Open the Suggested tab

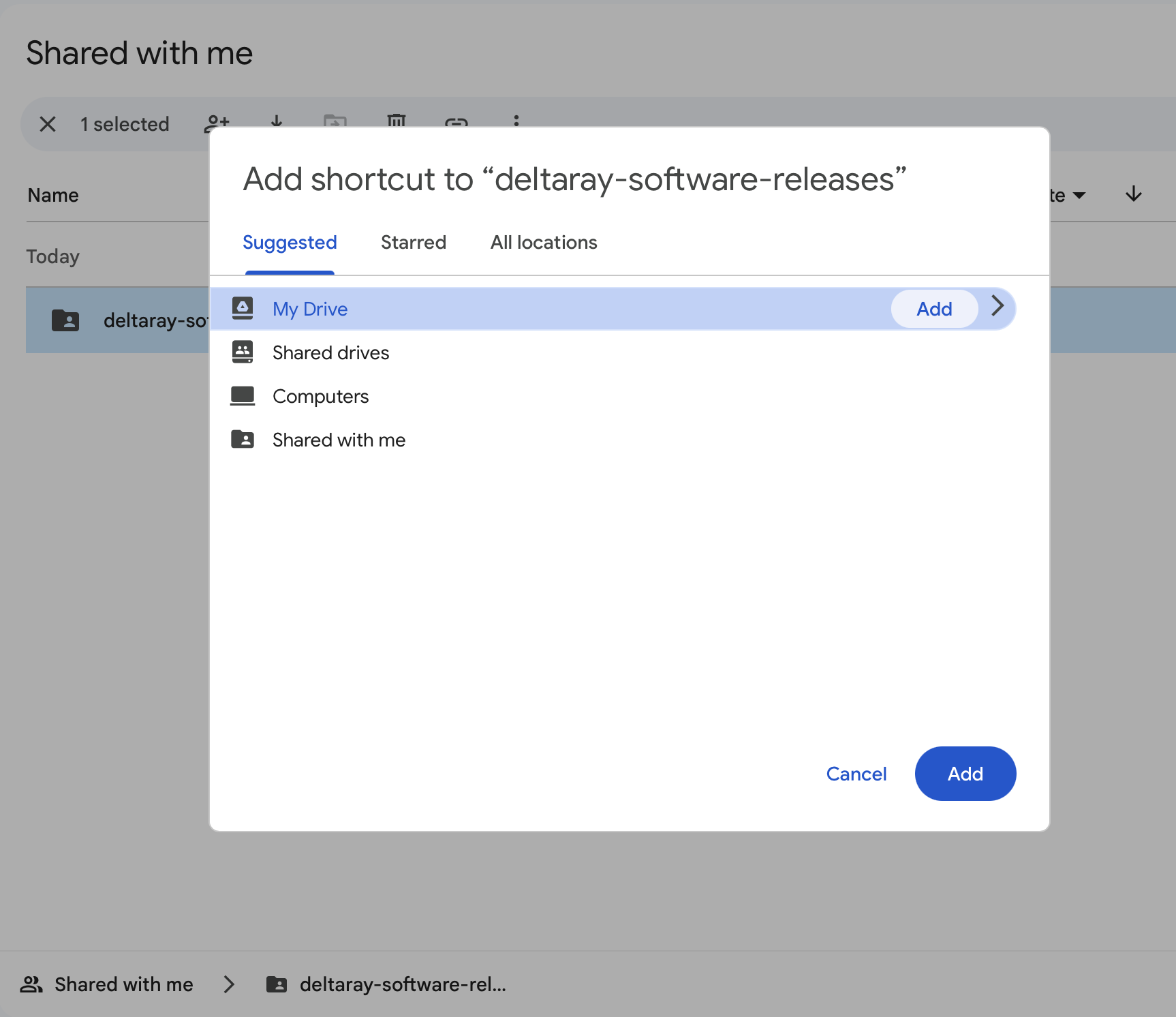(x=290, y=243)
